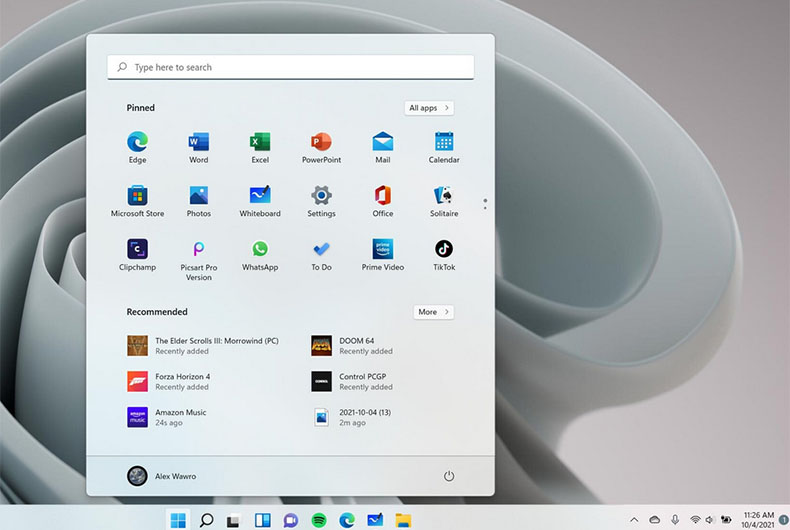Launch PowerPoint from Start menu

(x=321, y=147)
